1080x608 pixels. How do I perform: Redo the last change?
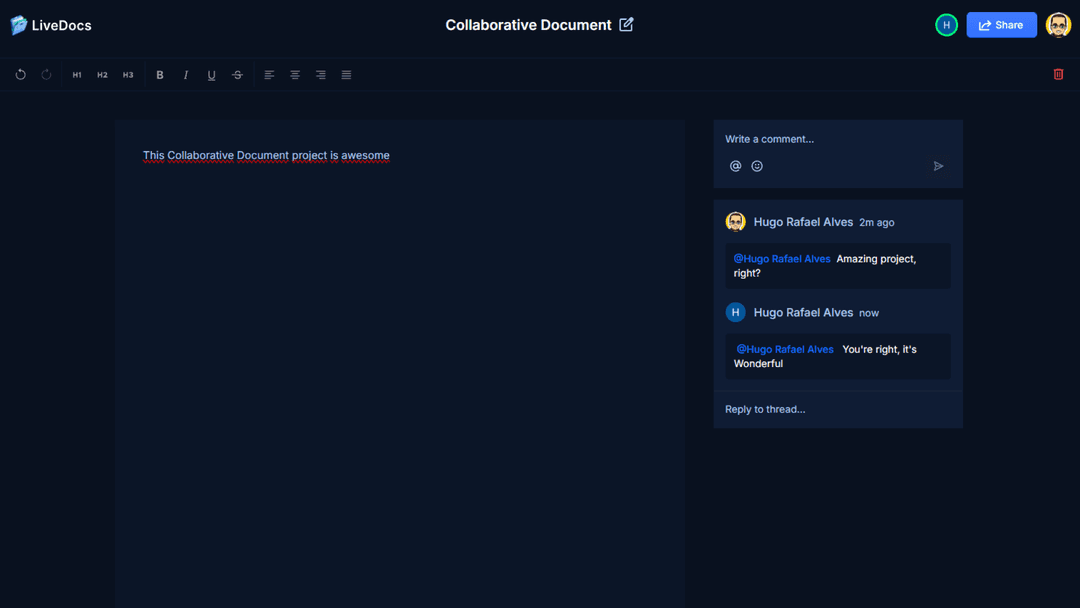[x=45, y=74]
